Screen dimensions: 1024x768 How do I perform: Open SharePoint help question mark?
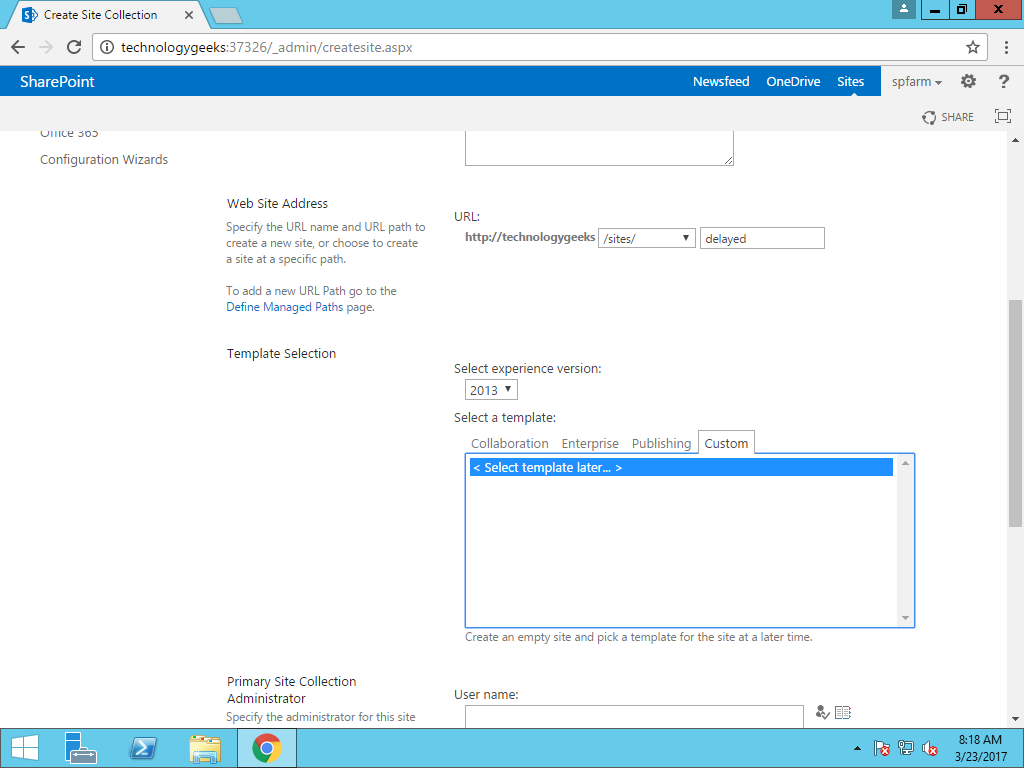[1004, 81]
